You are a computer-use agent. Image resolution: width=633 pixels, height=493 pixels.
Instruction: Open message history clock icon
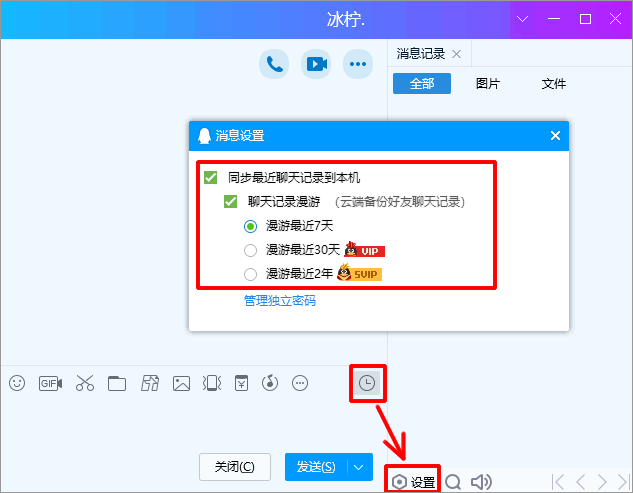[367, 383]
